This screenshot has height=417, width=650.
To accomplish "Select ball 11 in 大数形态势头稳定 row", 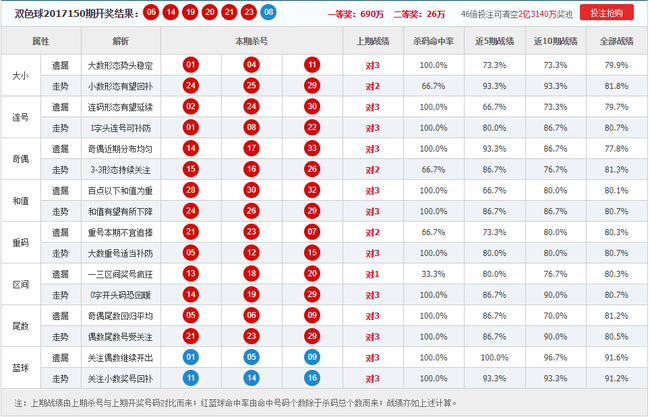I will pyautogui.click(x=312, y=65).
